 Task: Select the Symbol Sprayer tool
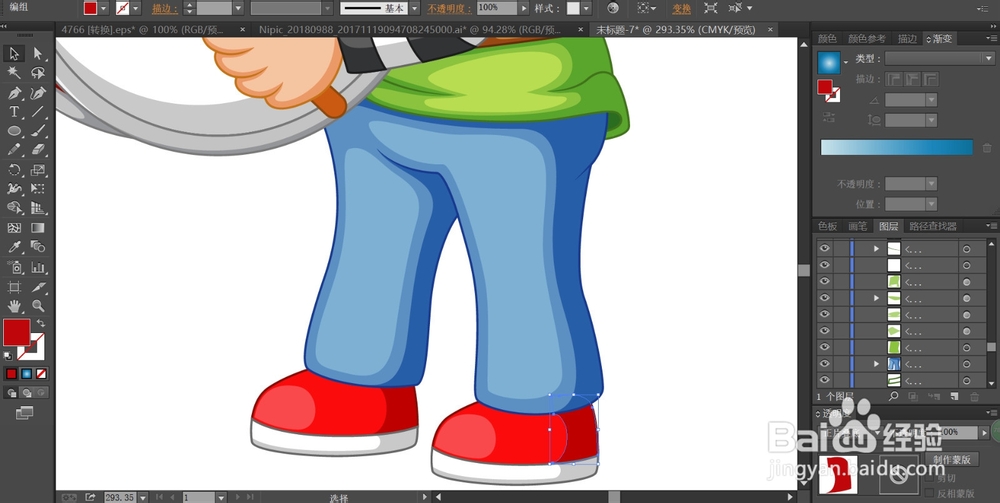[x=14, y=267]
